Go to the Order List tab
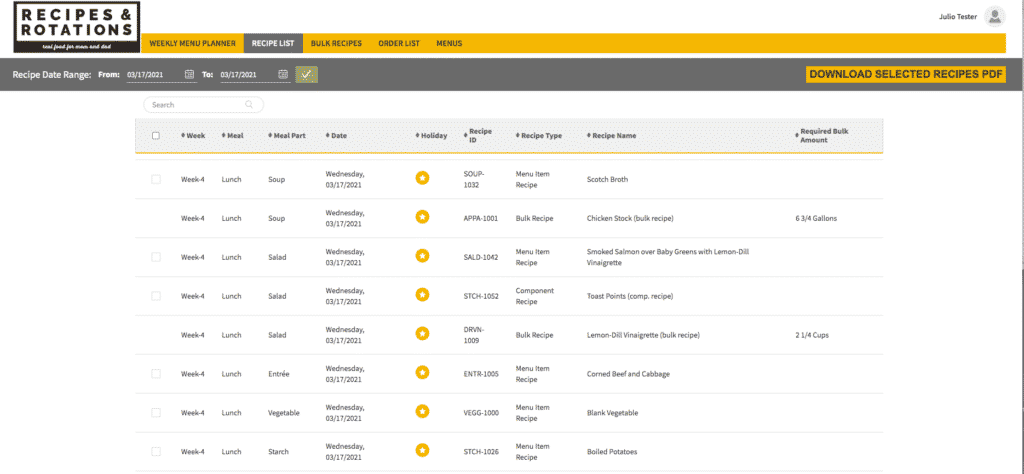This screenshot has width=1024, height=474. pyautogui.click(x=399, y=43)
